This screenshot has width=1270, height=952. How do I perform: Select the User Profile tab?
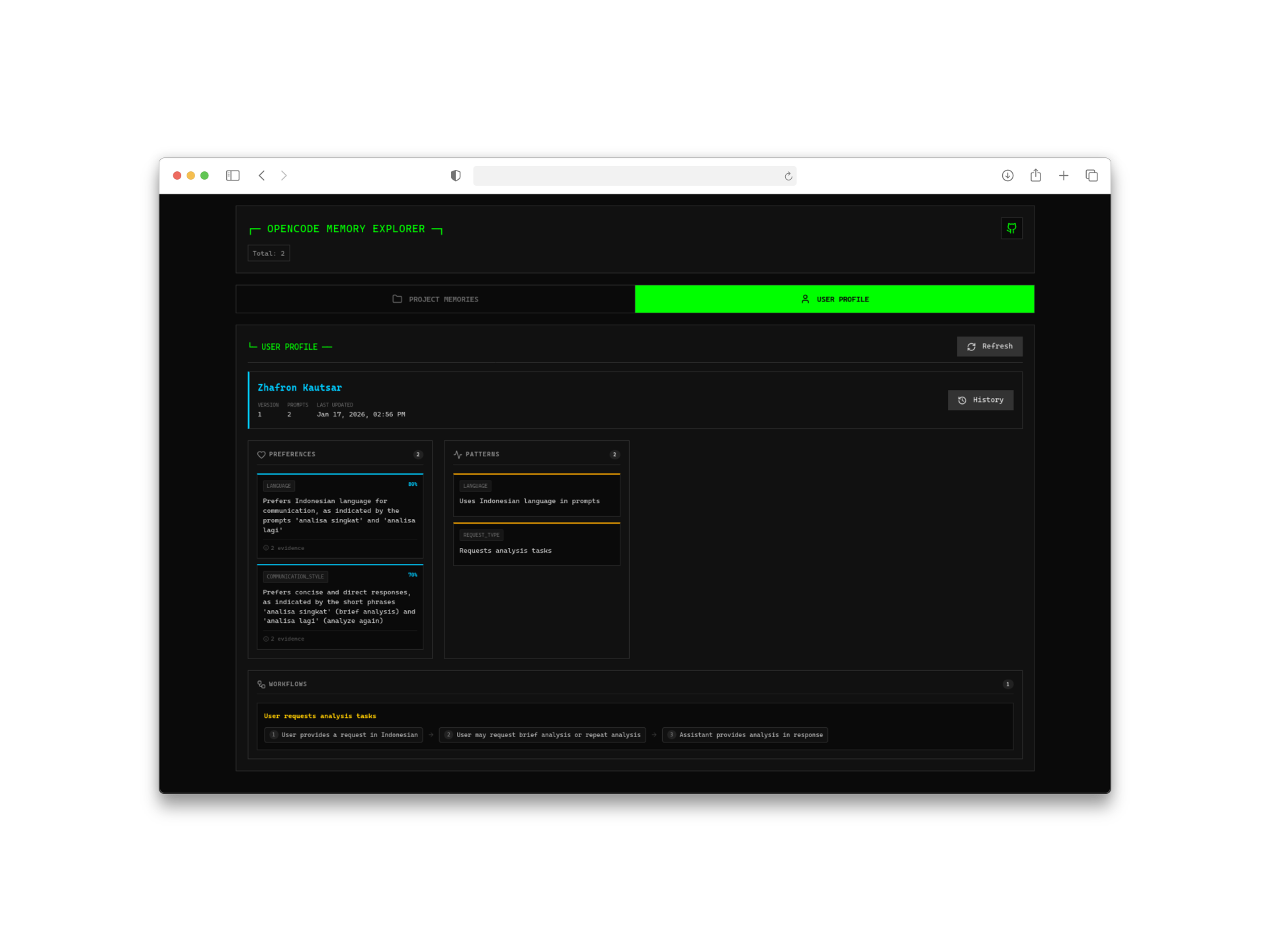[835, 299]
